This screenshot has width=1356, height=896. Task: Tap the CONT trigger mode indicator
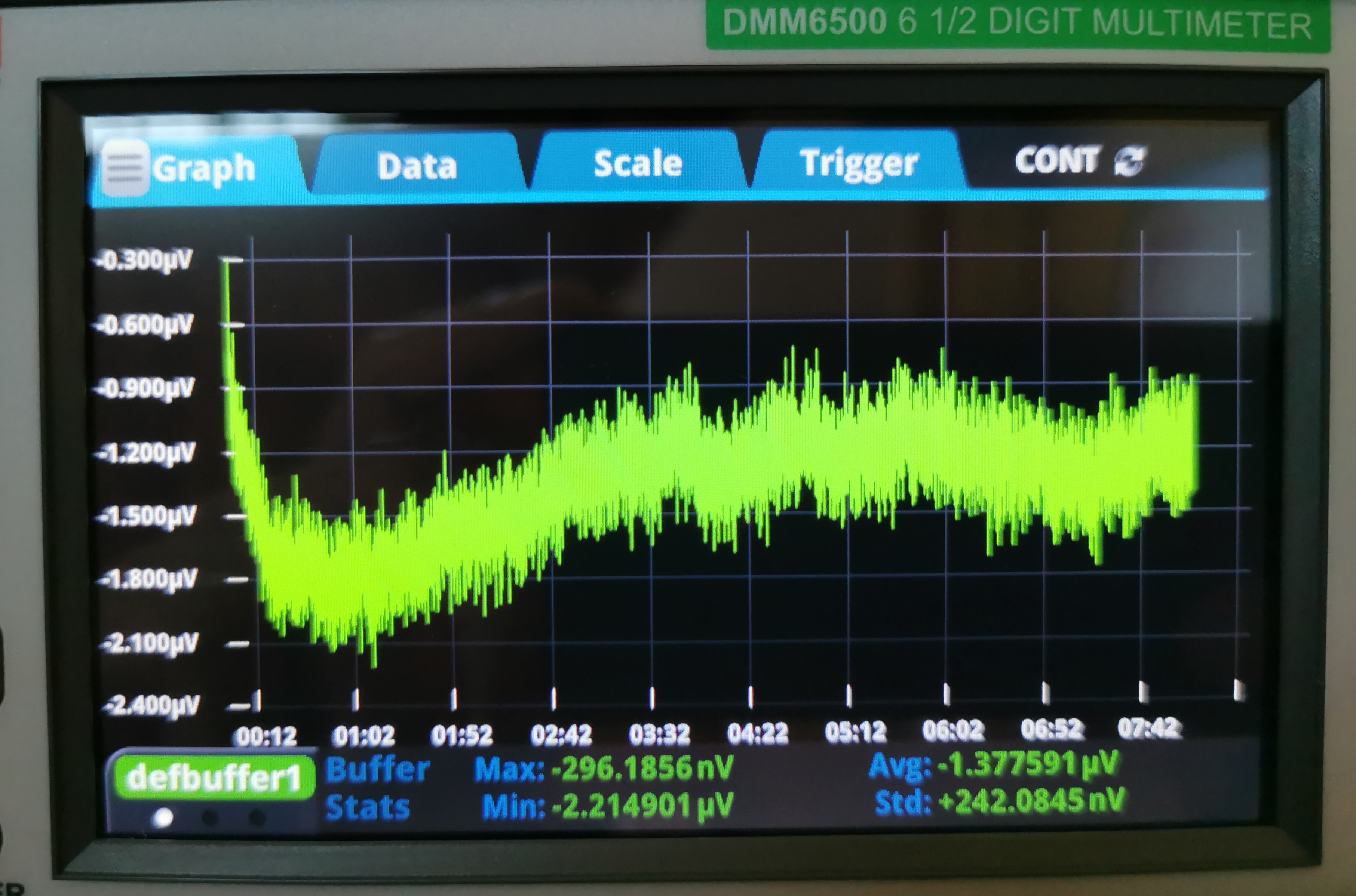coord(1056,161)
